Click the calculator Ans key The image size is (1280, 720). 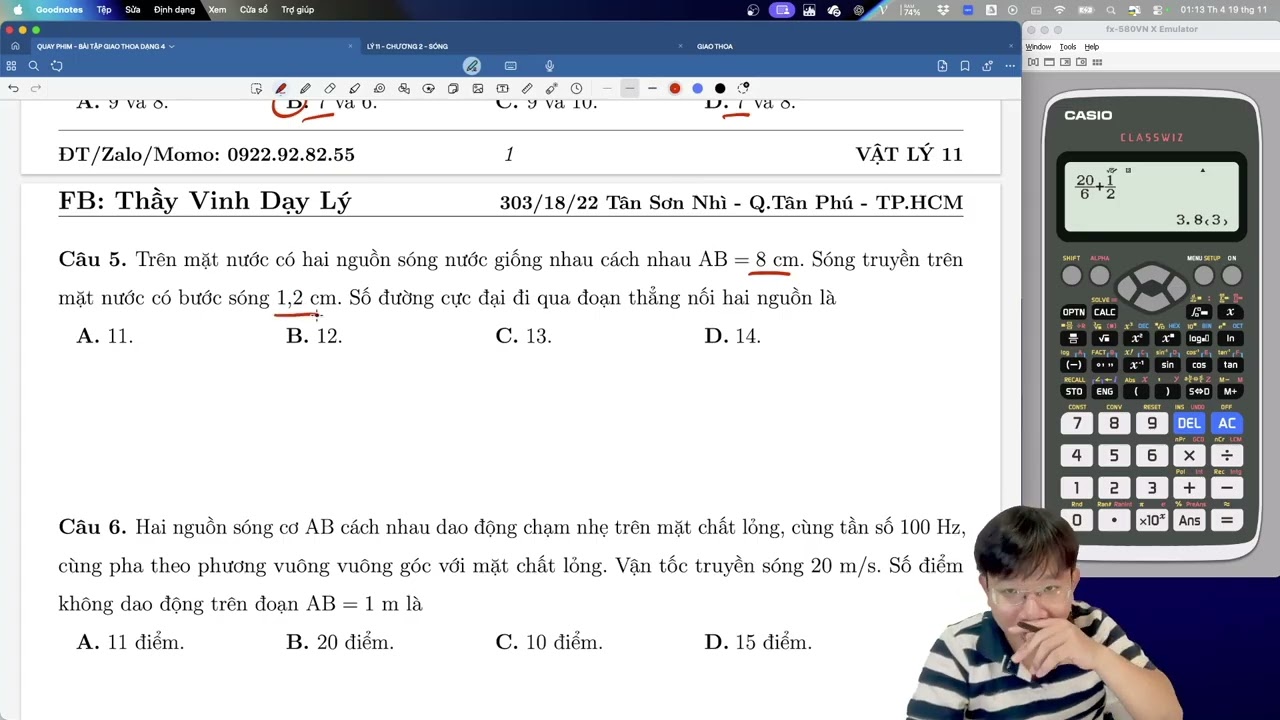[1189, 520]
